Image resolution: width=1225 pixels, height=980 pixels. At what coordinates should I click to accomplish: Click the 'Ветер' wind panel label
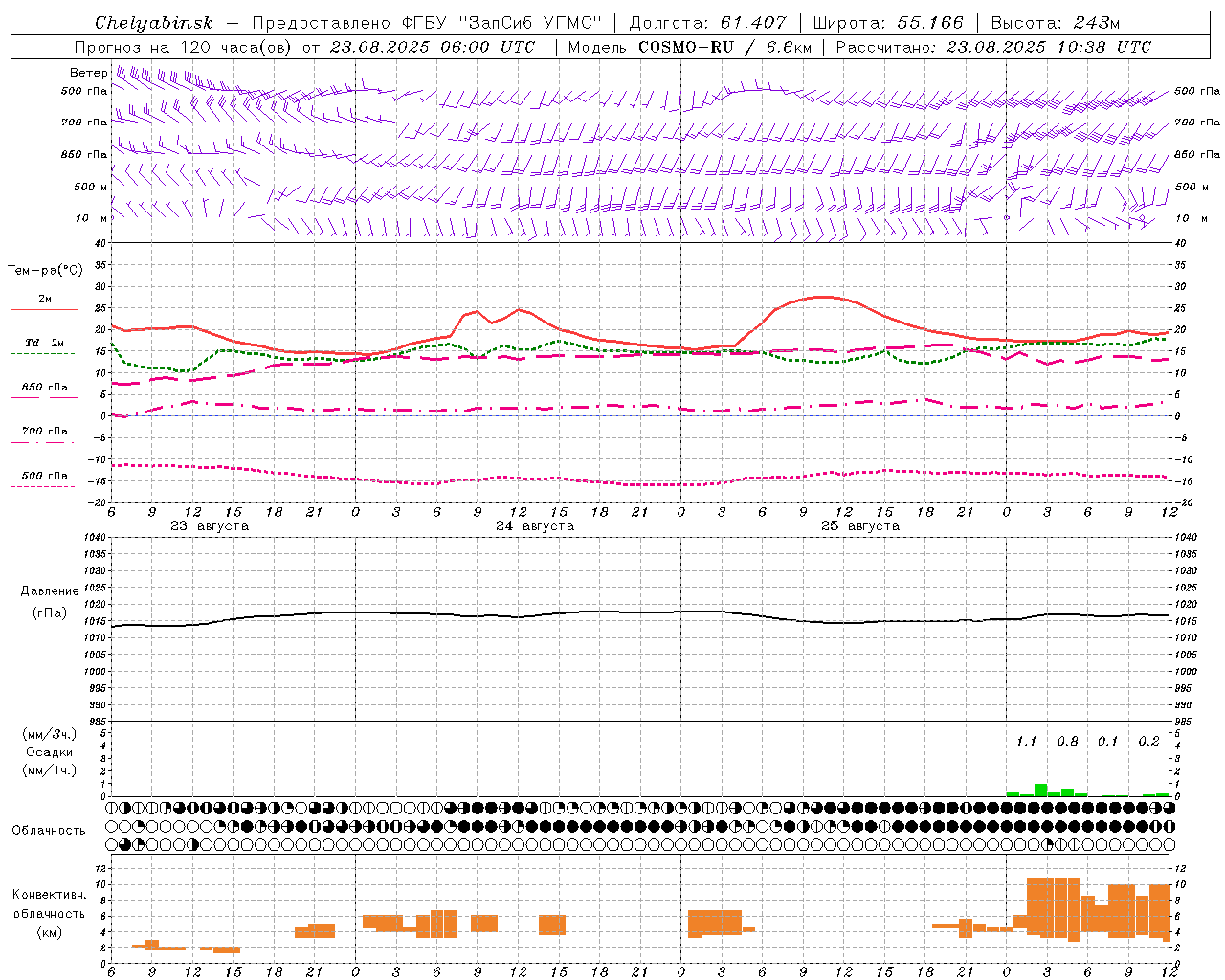pos(88,73)
